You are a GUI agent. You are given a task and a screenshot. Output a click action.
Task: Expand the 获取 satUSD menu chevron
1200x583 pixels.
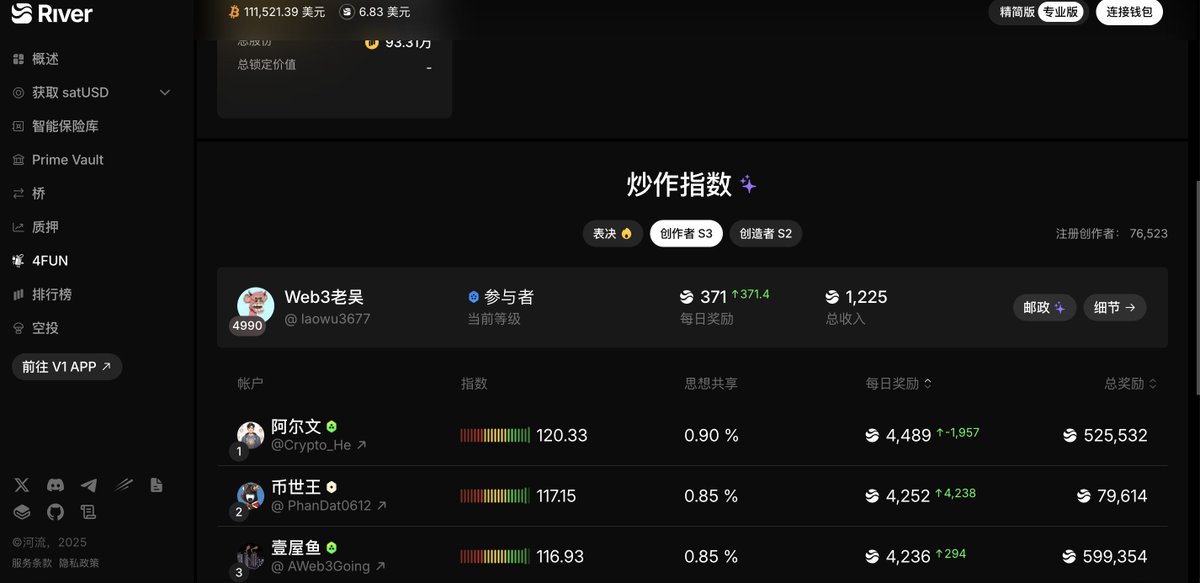pos(165,92)
